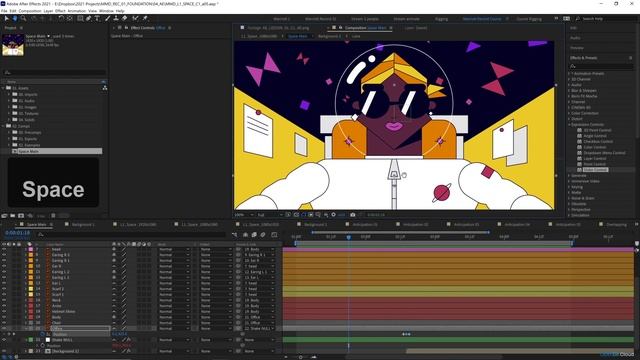The image size is (640, 360).
Task: Hide the Chair layer with eye toggle
Action: coord(4,323)
